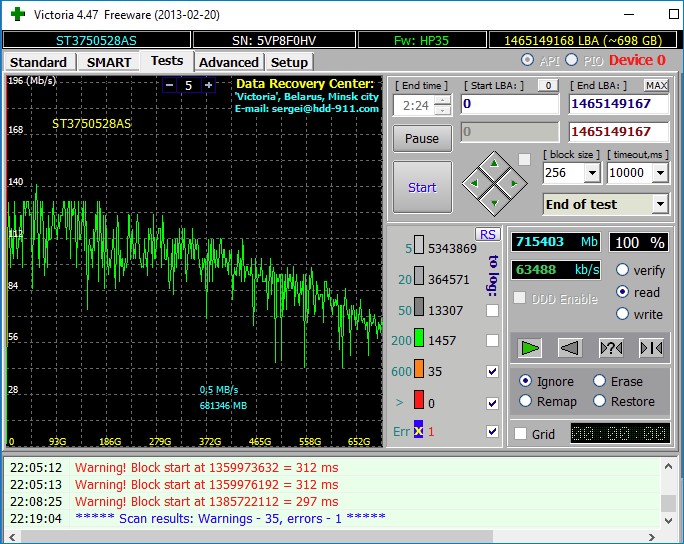The image size is (684, 544).
Task: Uncheck the 600 ms log checkbox
Action: point(492,372)
